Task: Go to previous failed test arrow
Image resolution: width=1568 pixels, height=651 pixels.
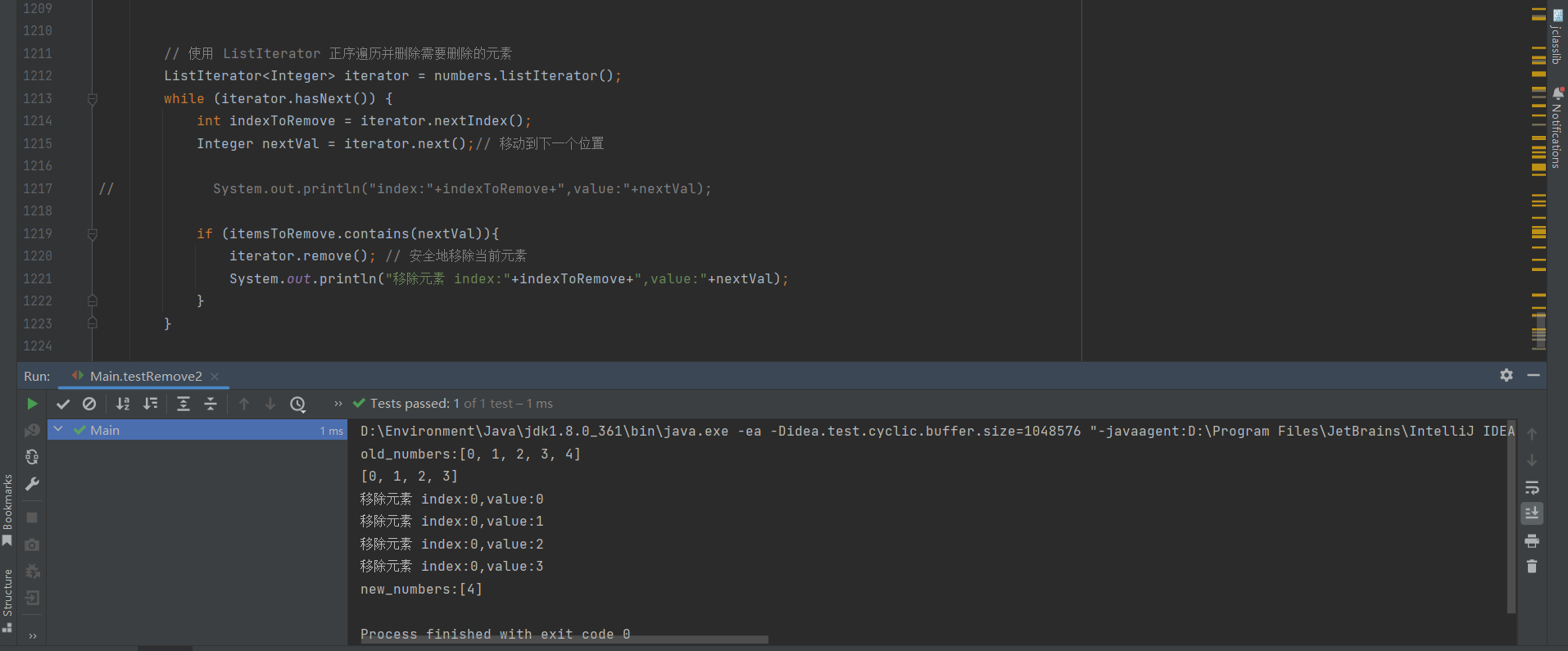Action: point(244,404)
